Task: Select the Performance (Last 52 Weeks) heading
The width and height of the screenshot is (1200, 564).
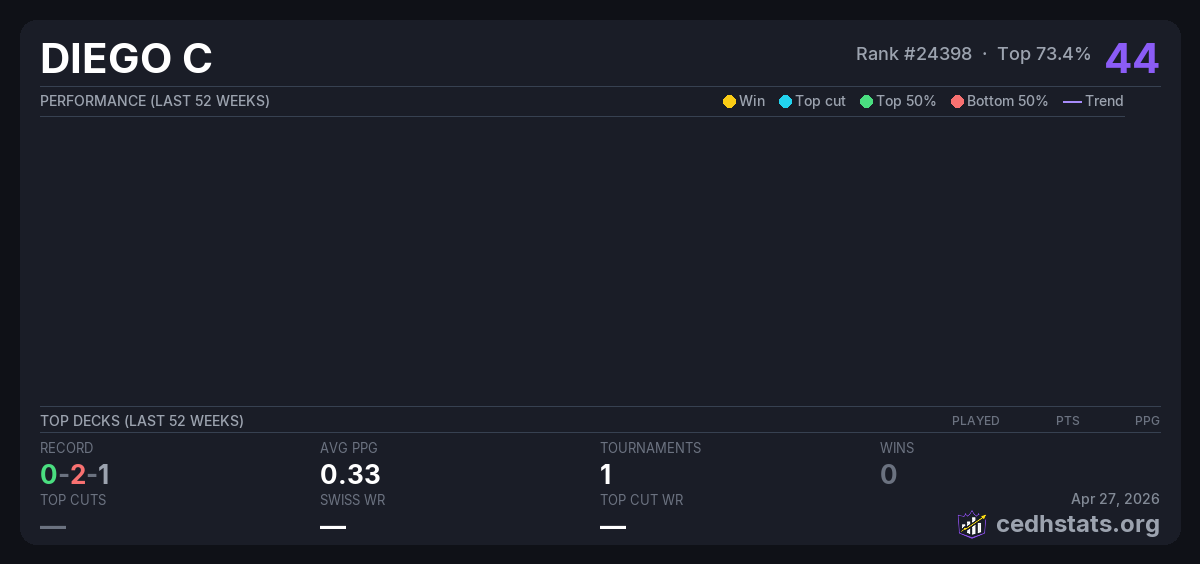Action: [155, 101]
